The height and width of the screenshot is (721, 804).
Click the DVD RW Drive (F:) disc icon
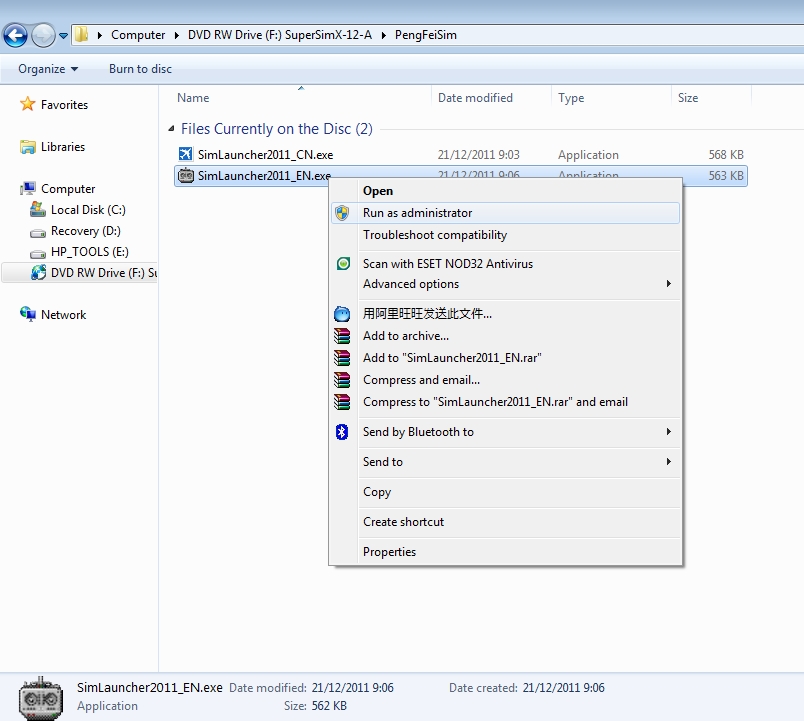[x=38, y=272]
